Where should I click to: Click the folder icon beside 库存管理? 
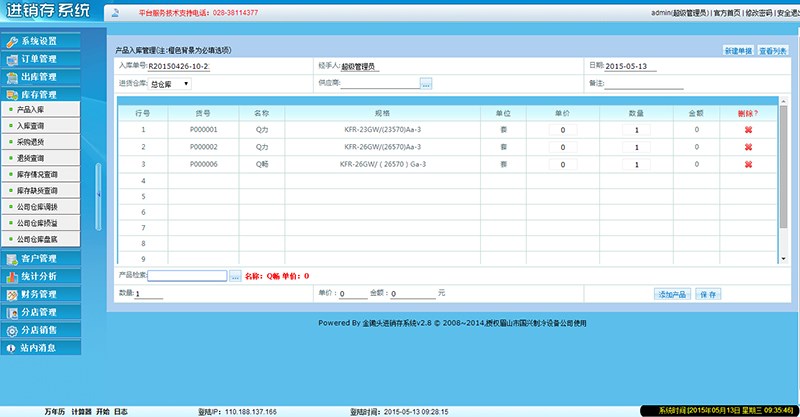point(11,95)
